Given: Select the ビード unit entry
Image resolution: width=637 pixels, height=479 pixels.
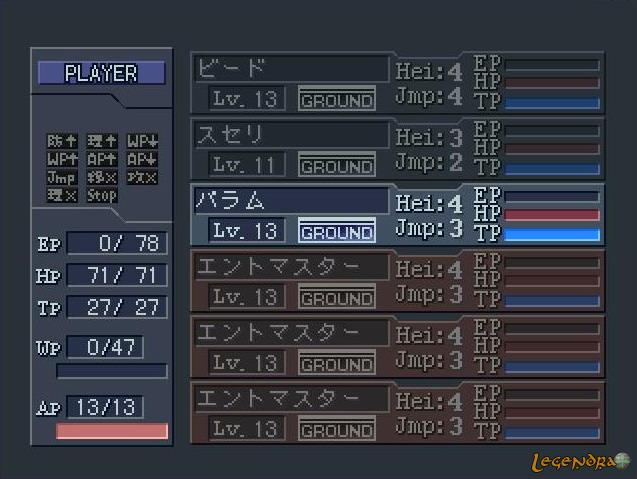Looking at the screenshot, I should 290,68.
